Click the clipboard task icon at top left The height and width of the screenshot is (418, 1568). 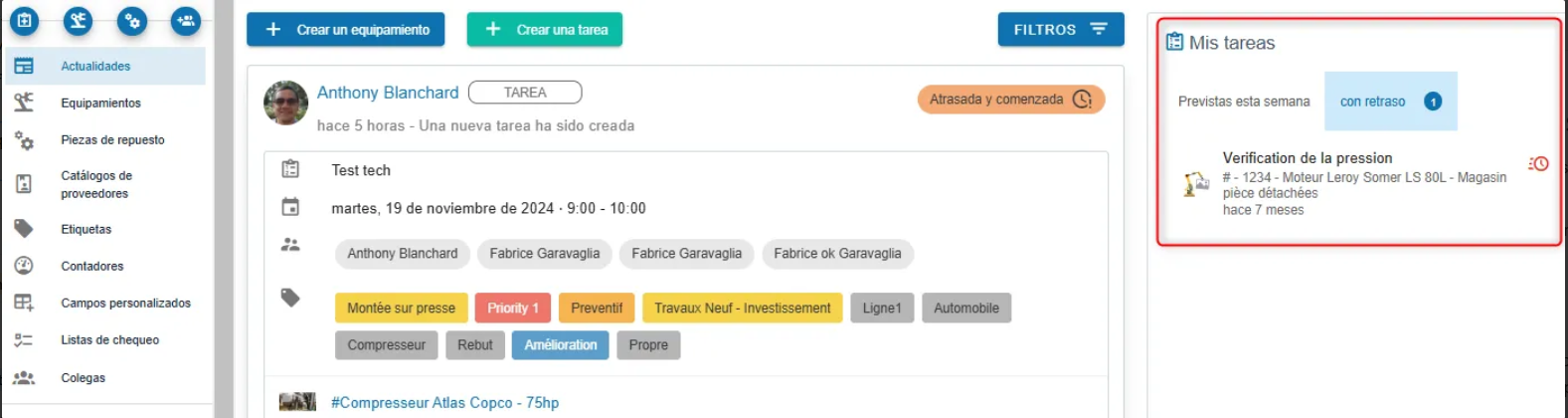tap(25, 20)
